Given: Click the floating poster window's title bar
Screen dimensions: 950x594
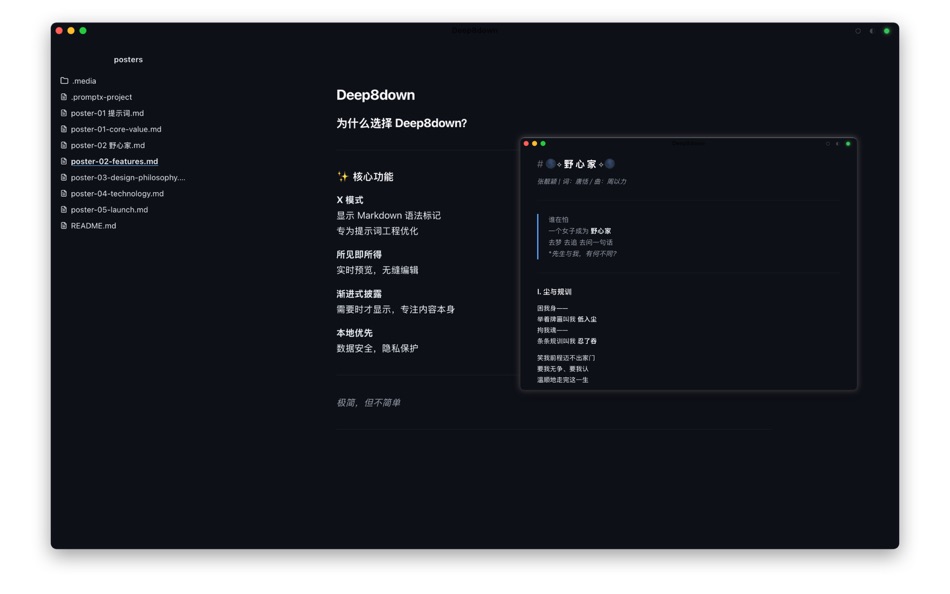Looking at the screenshot, I should click(x=690, y=143).
